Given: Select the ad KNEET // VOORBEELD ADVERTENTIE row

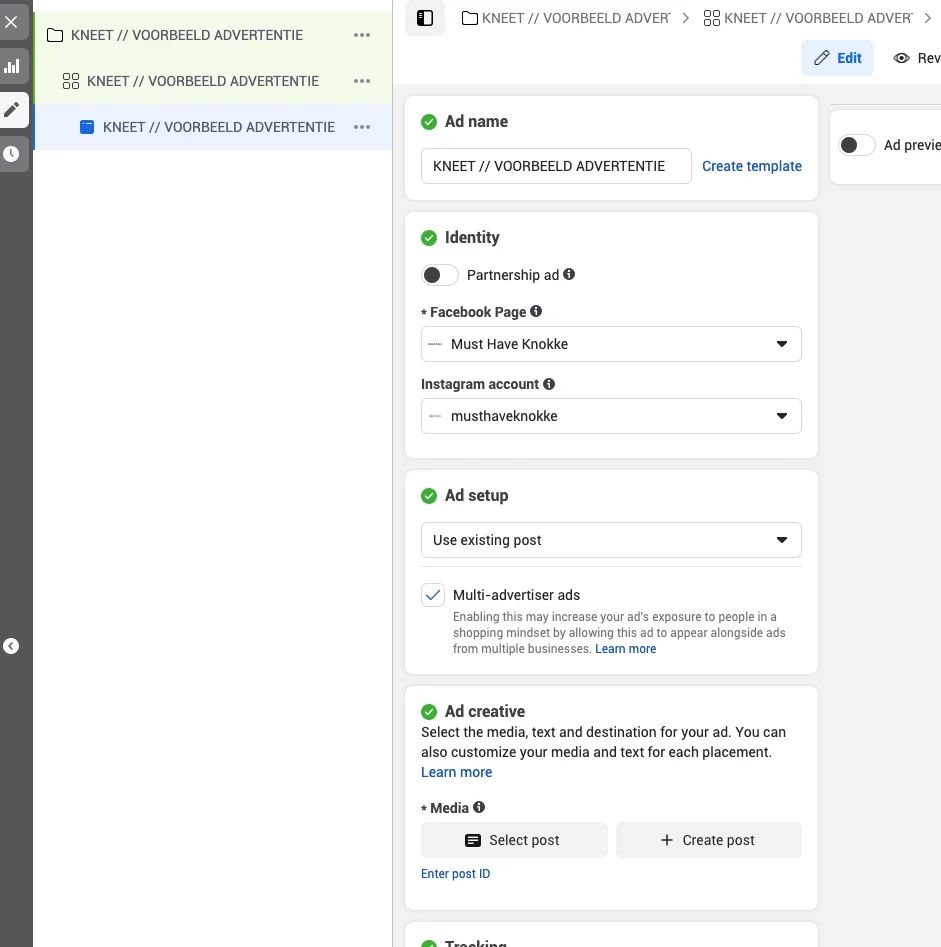Looking at the screenshot, I should point(213,127).
